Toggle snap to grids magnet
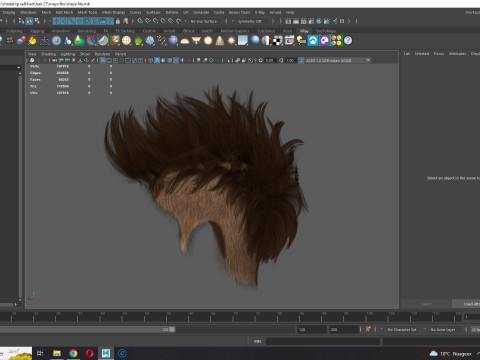 [140, 21]
